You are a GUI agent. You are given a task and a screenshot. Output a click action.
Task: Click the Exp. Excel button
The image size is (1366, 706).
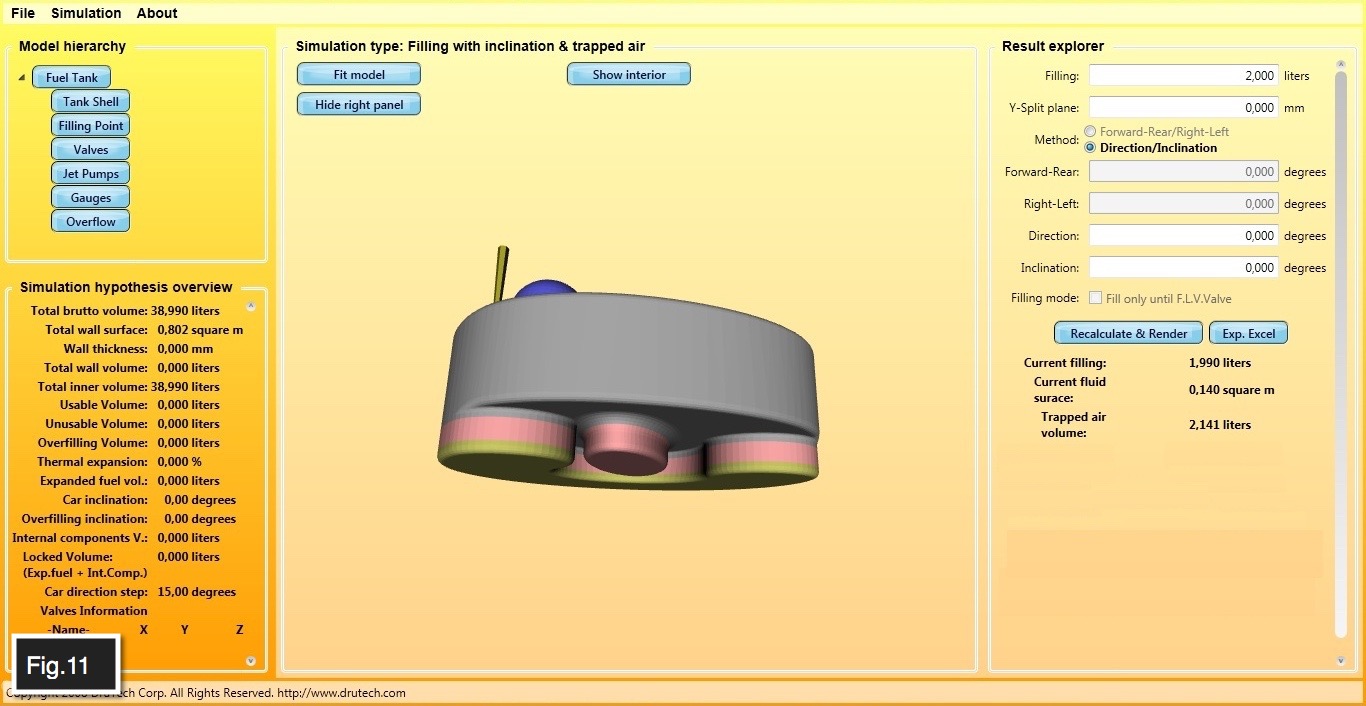(x=1248, y=334)
